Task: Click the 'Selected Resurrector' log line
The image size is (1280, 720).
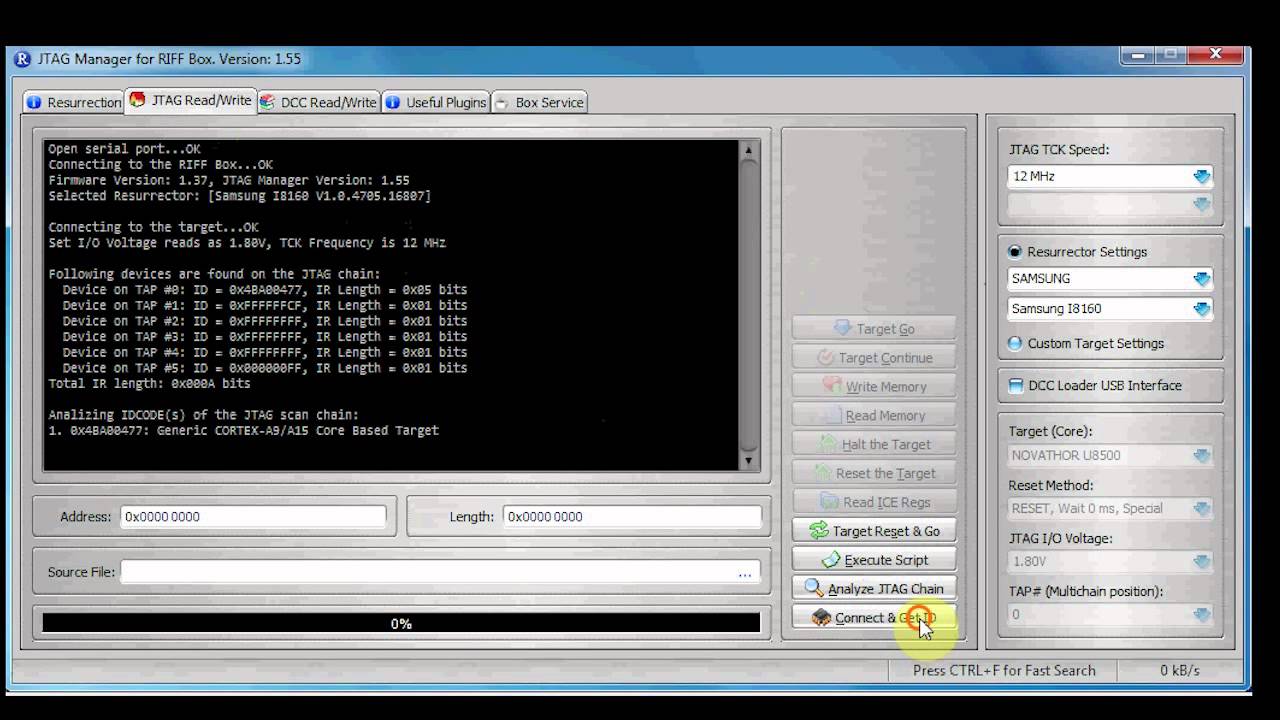Action: coord(239,196)
